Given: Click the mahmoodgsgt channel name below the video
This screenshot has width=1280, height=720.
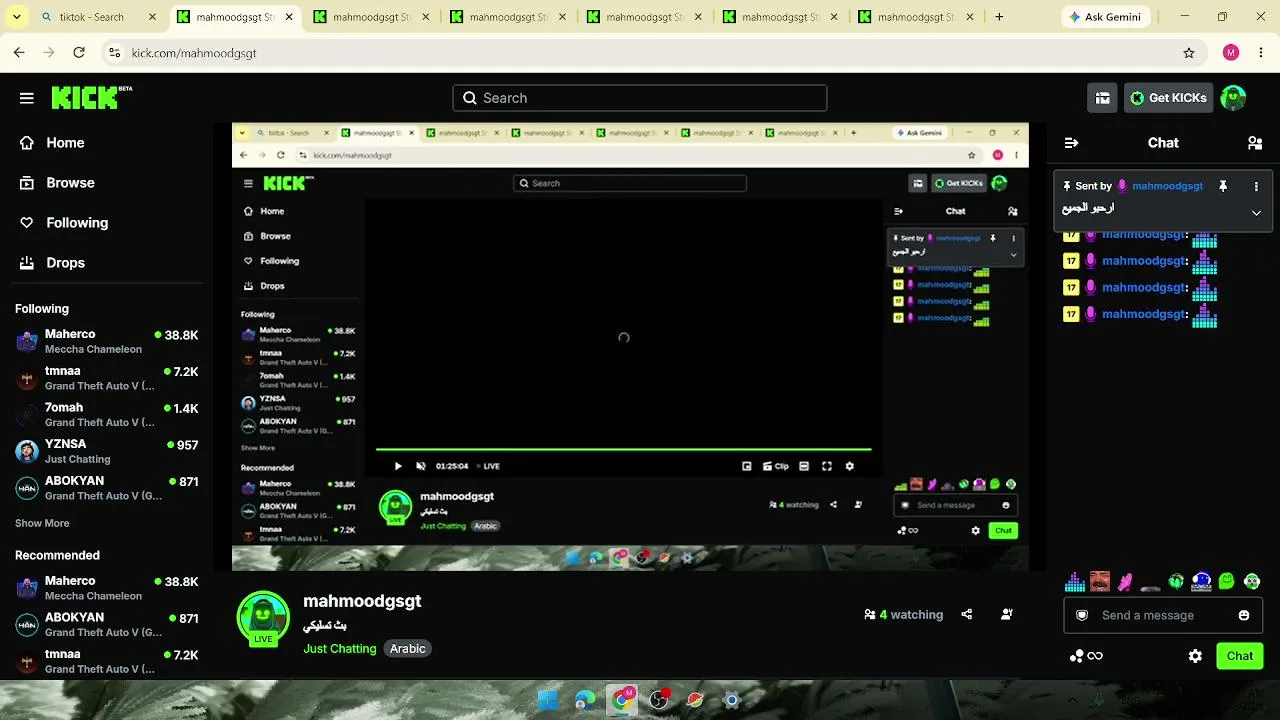Looking at the screenshot, I should [x=362, y=601].
